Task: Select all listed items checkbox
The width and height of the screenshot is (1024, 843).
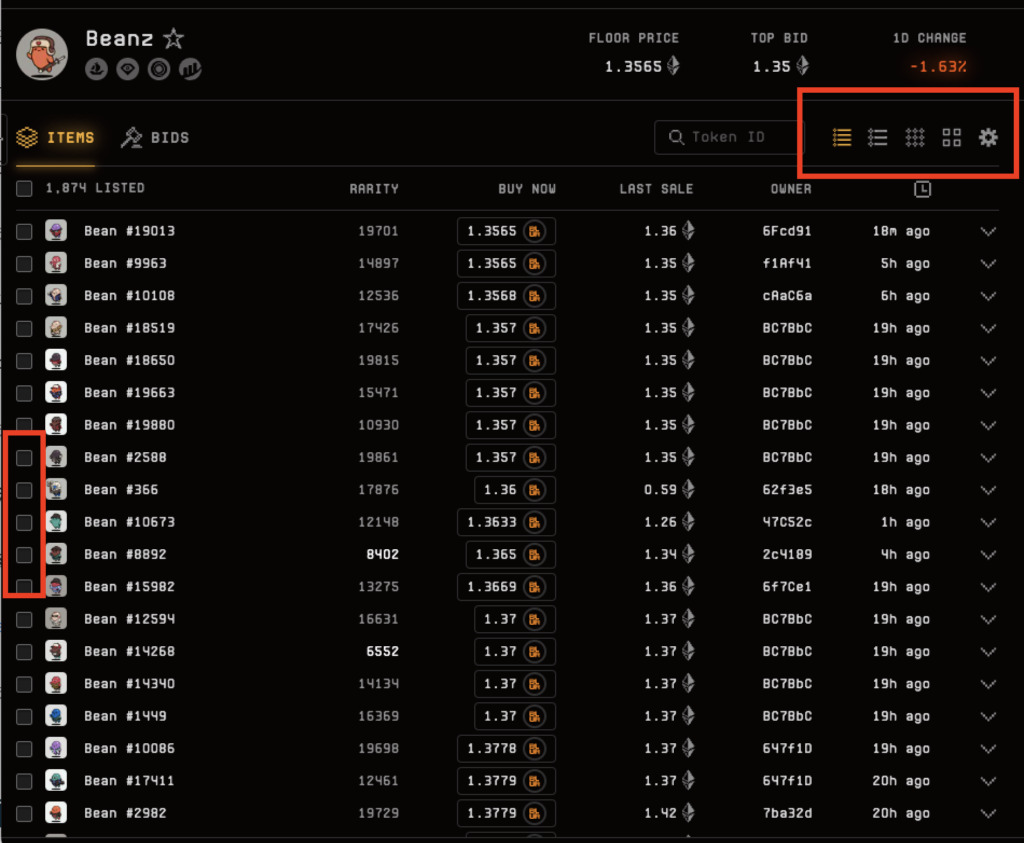Action: pyautogui.click(x=24, y=189)
